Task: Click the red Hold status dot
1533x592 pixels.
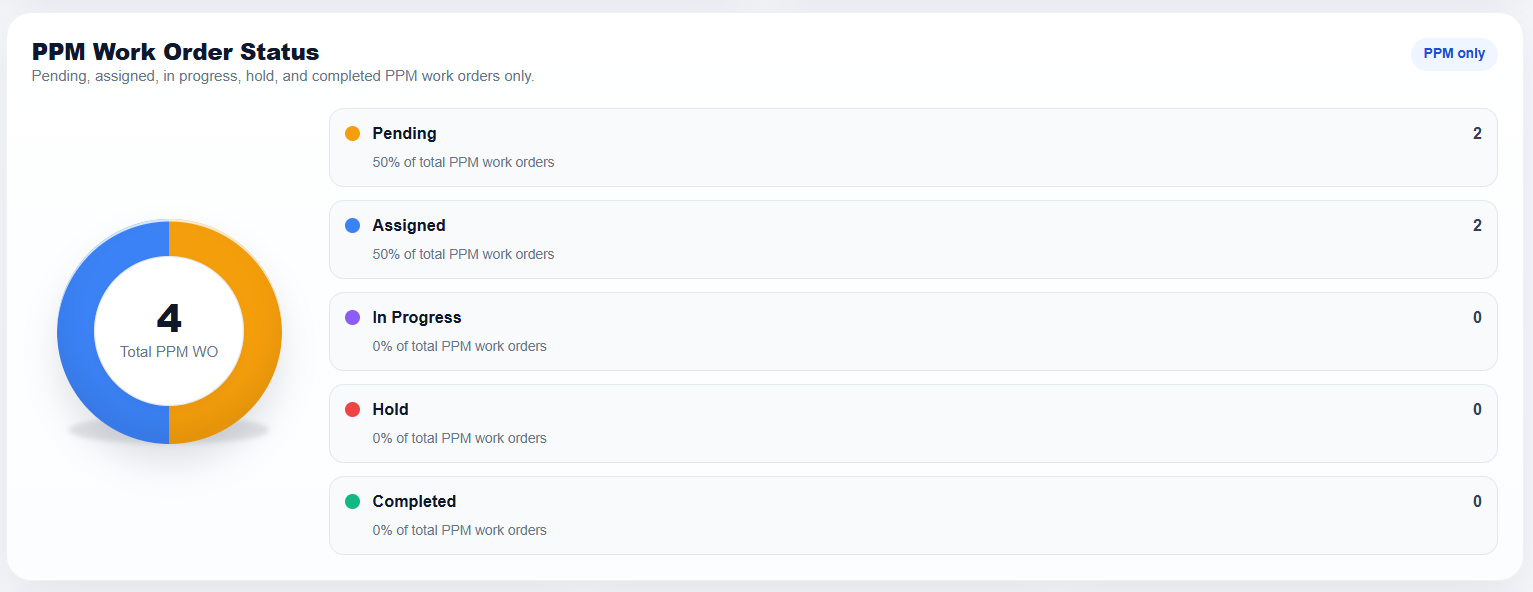Action: tap(352, 409)
